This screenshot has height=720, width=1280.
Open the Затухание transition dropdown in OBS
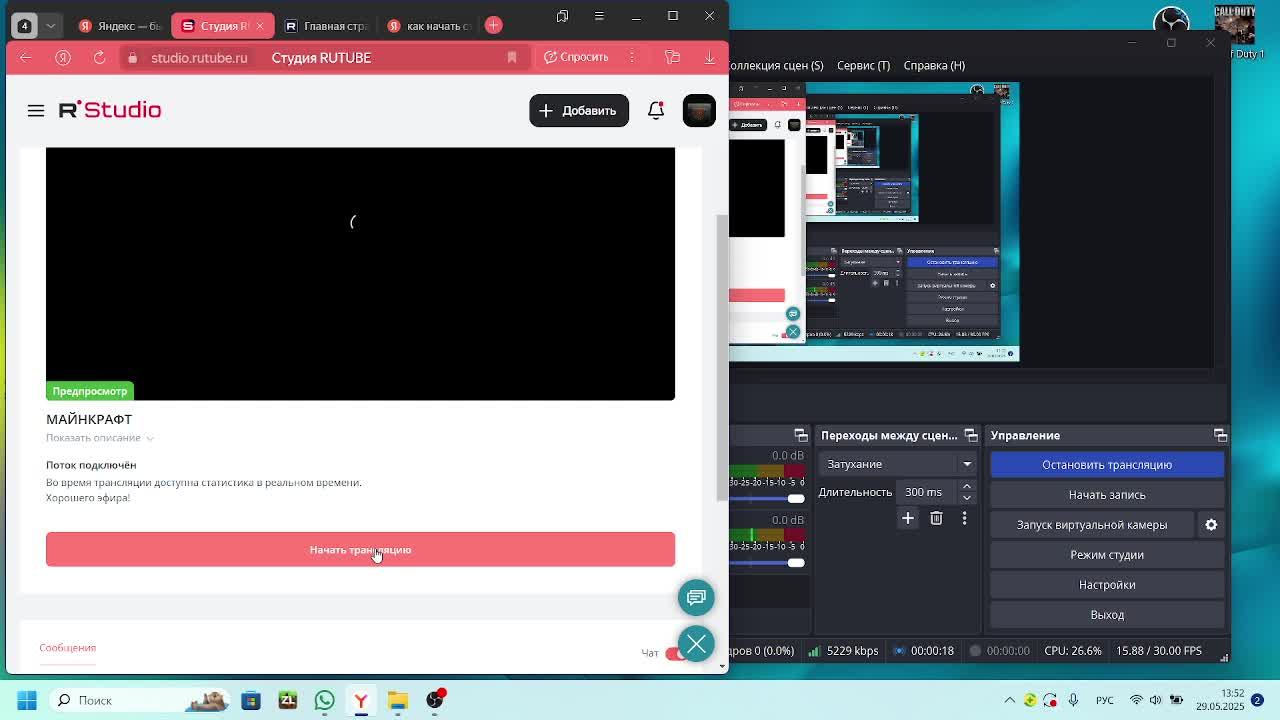click(x=898, y=464)
